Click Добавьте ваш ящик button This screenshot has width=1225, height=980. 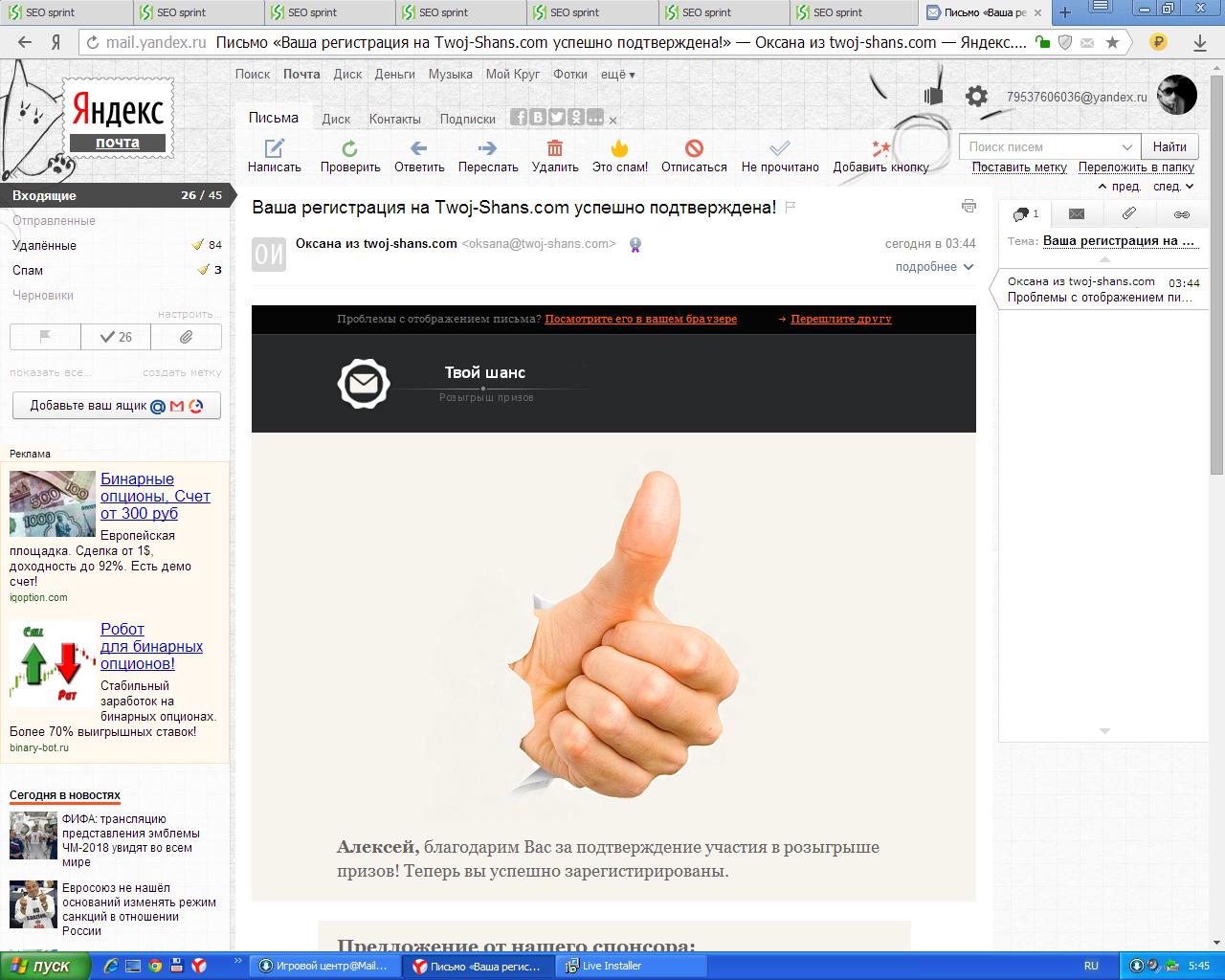pos(117,406)
